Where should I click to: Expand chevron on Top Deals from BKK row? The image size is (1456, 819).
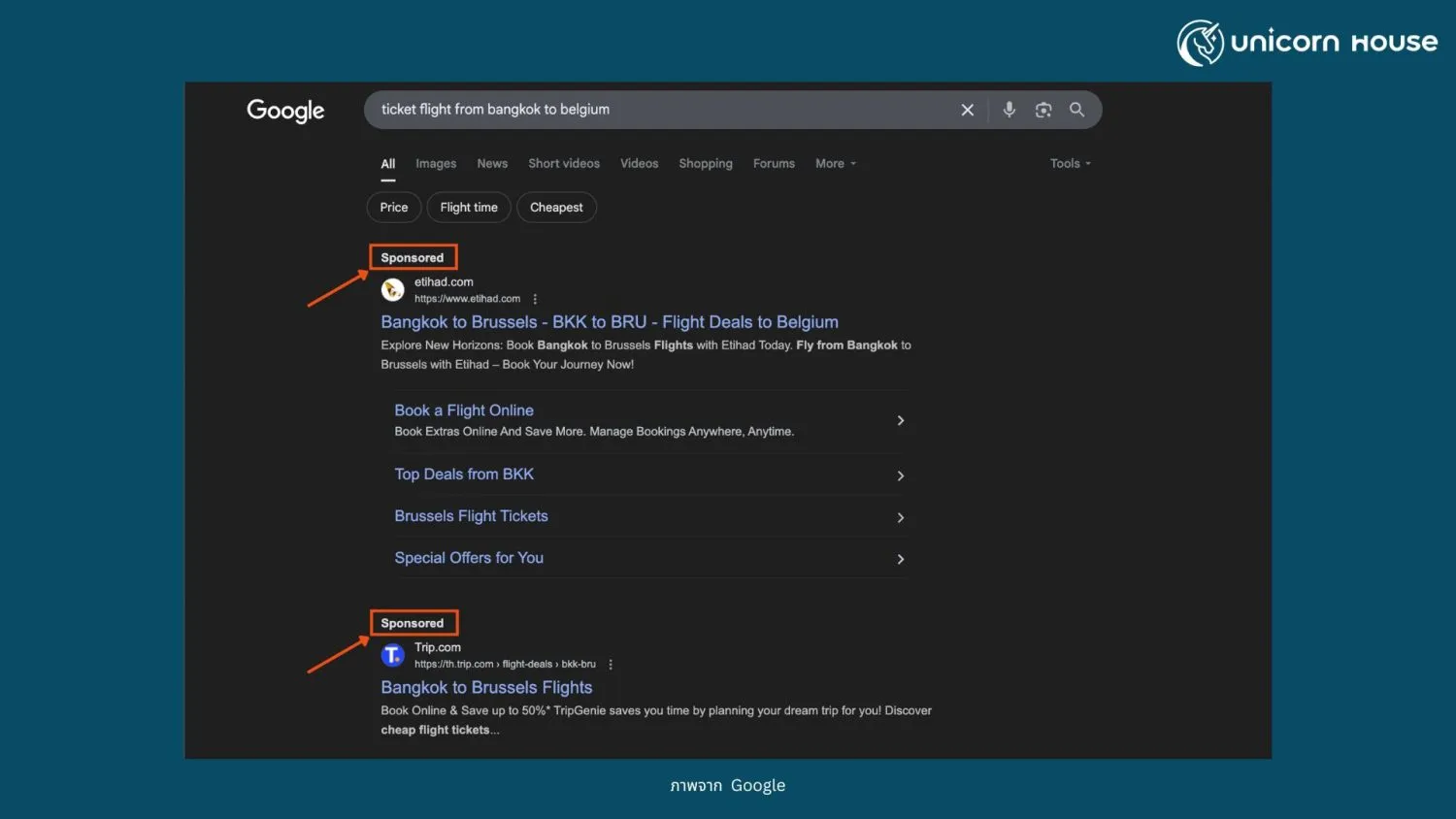901,475
